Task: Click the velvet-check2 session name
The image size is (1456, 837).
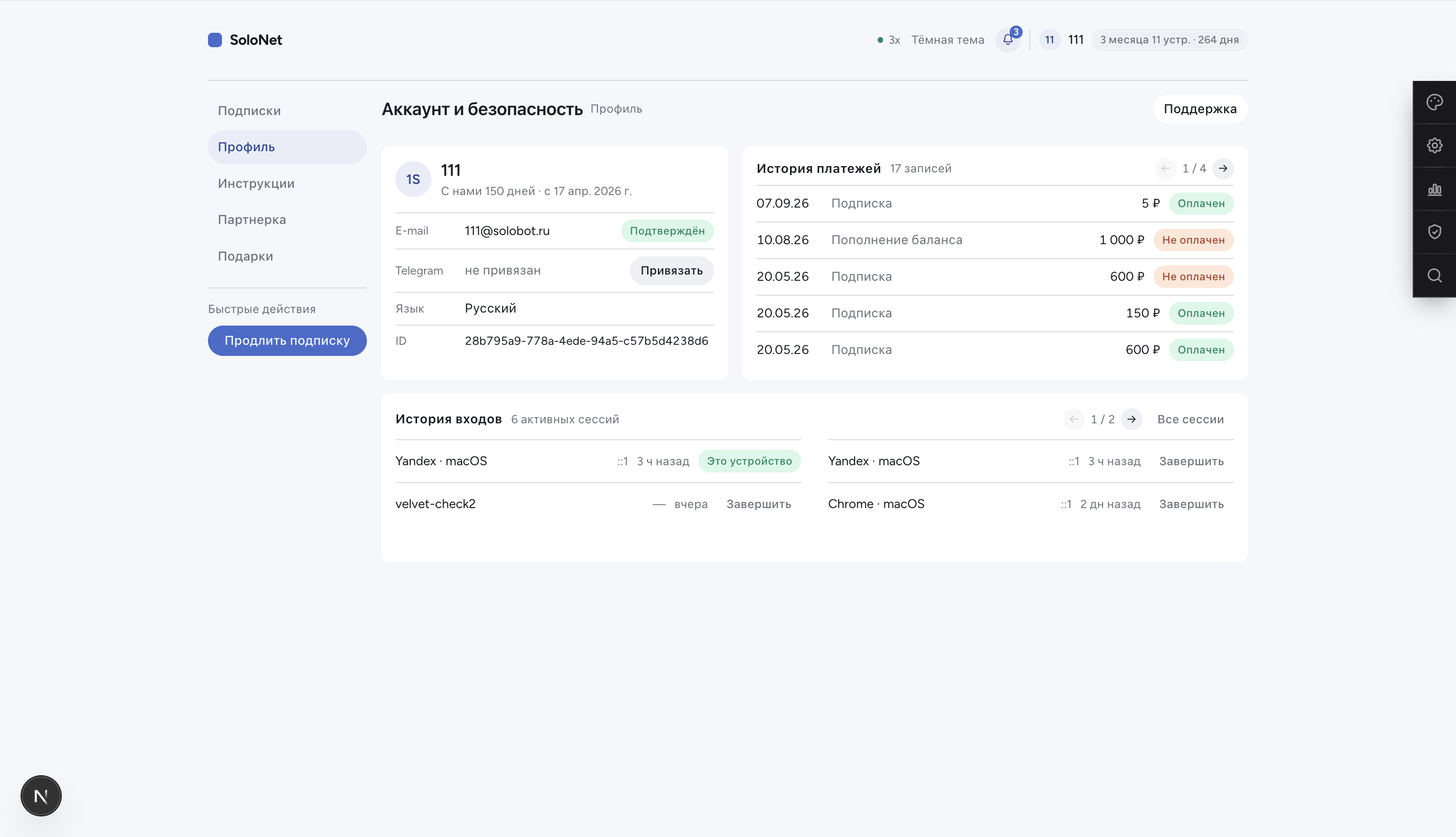Action: pyautogui.click(x=435, y=504)
